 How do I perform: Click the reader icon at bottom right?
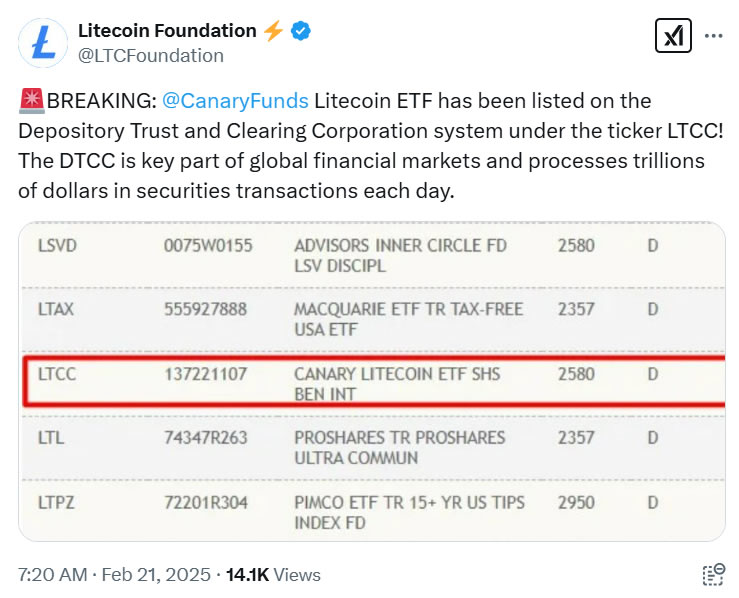713,574
